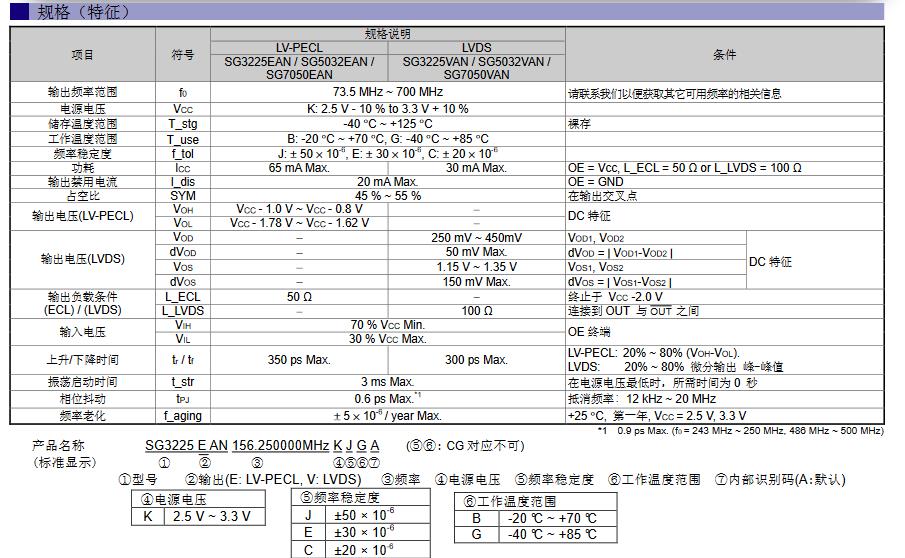Select the 规格说明 header cell
The image size is (905, 558).
tap(387, 33)
